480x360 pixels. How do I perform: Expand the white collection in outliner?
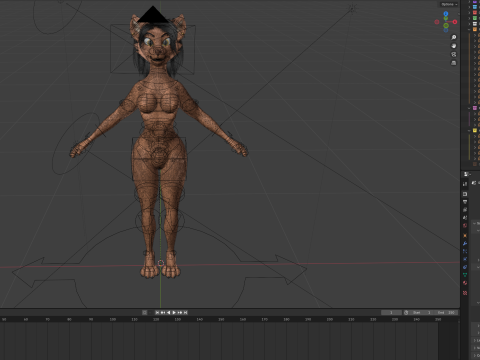tap(469, 24)
